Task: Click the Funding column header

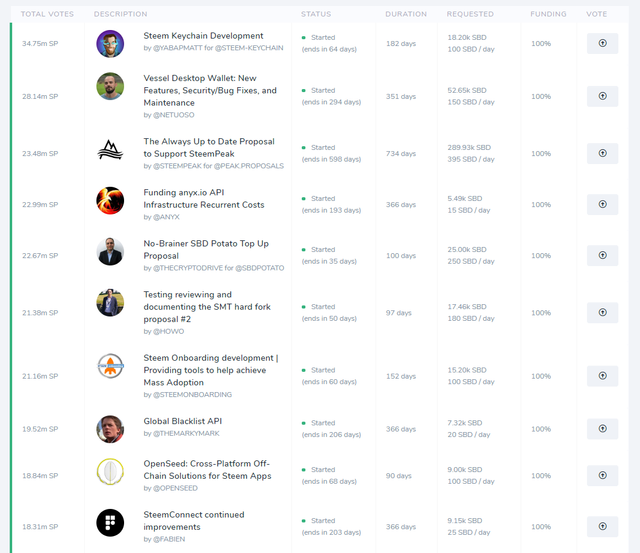Action: pos(548,14)
